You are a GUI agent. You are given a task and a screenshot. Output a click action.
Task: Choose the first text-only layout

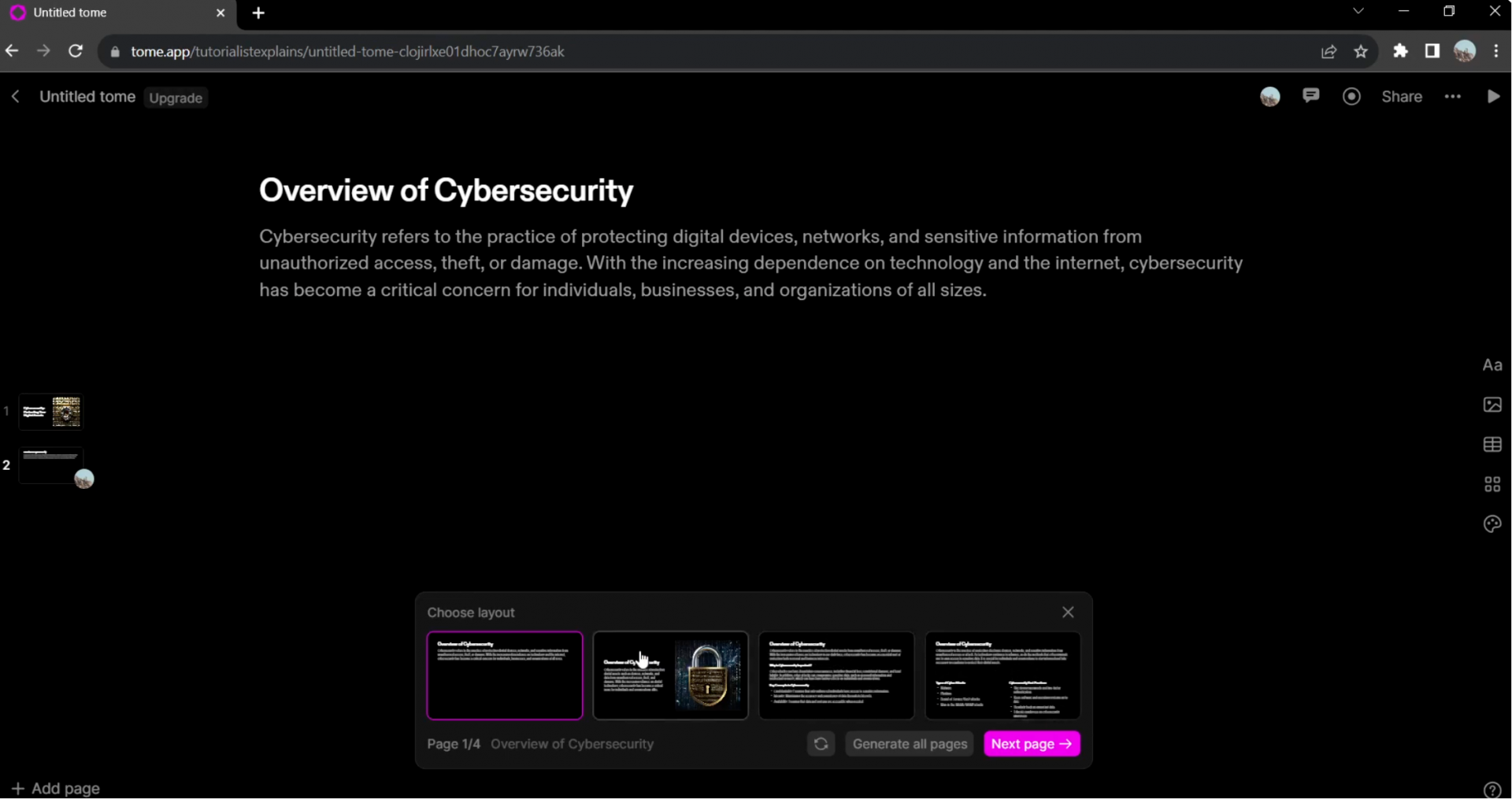coord(504,675)
